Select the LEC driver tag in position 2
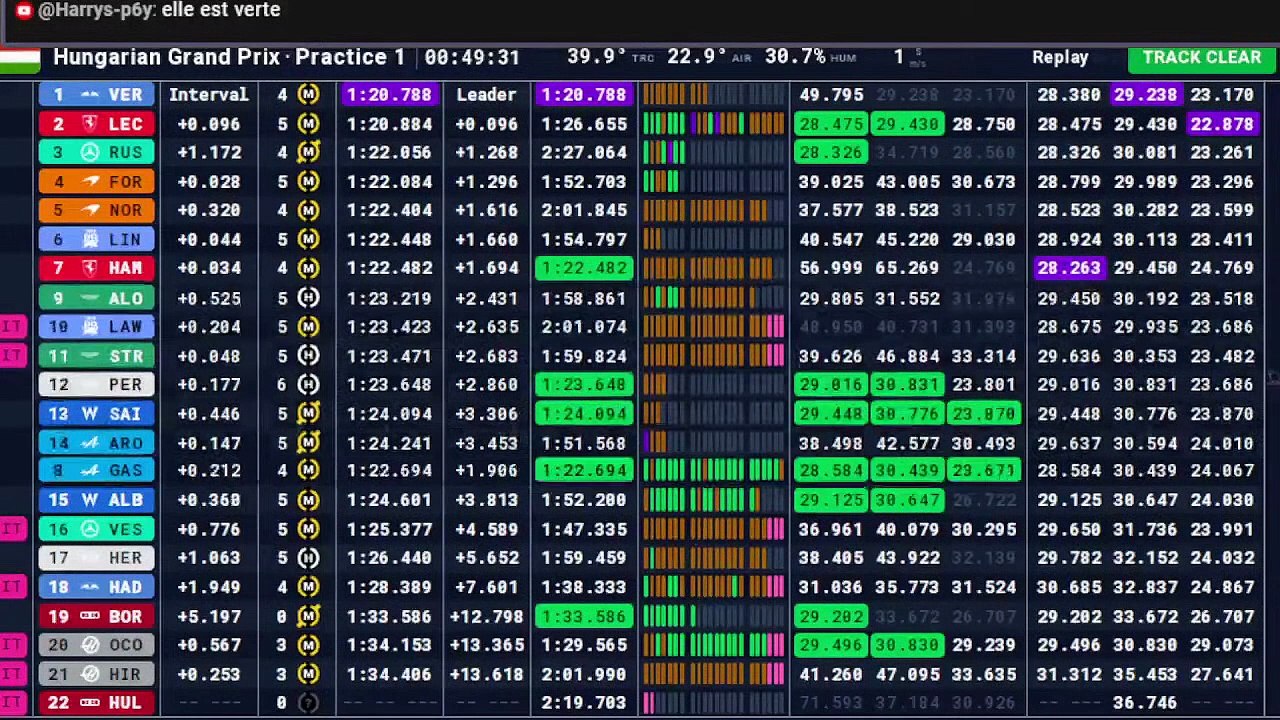This screenshot has height=720, width=1280. 97,124
